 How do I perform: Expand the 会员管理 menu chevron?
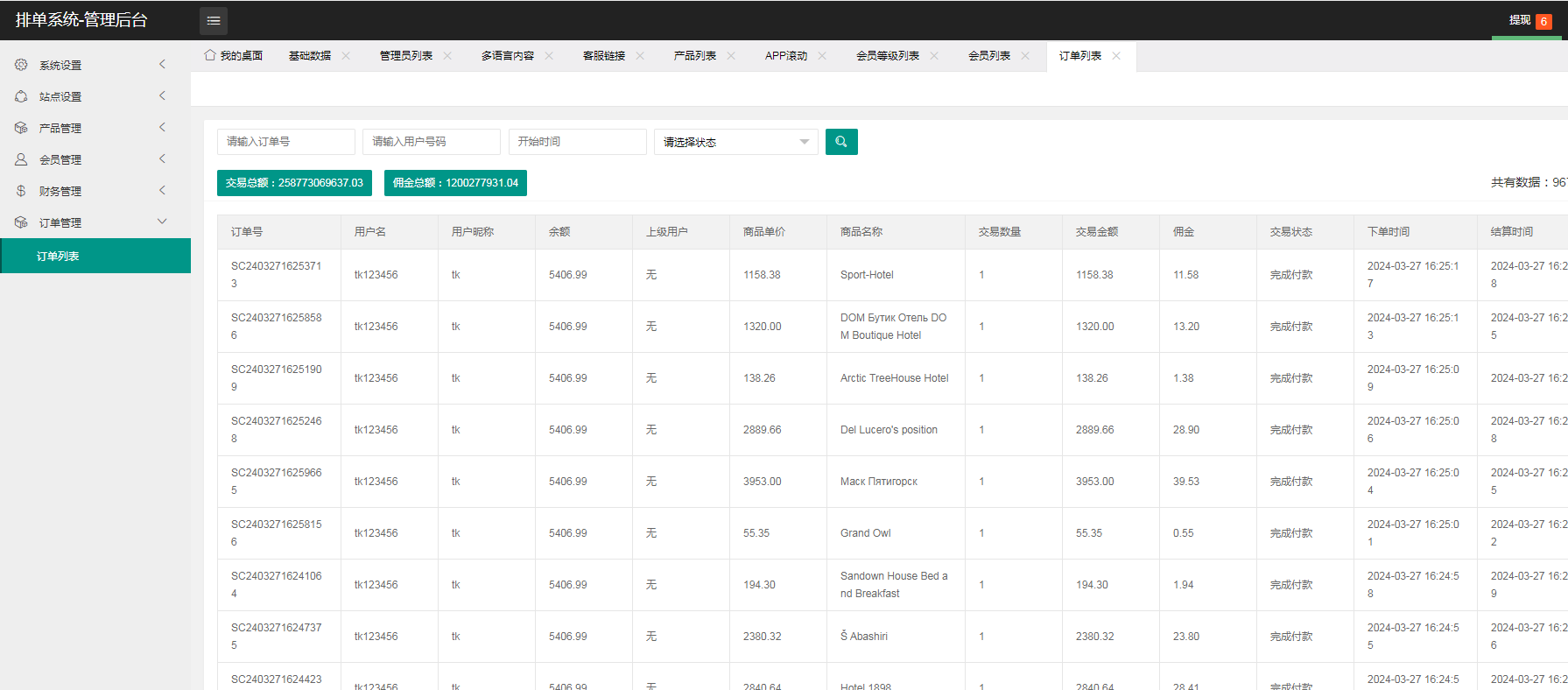[162, 158]
